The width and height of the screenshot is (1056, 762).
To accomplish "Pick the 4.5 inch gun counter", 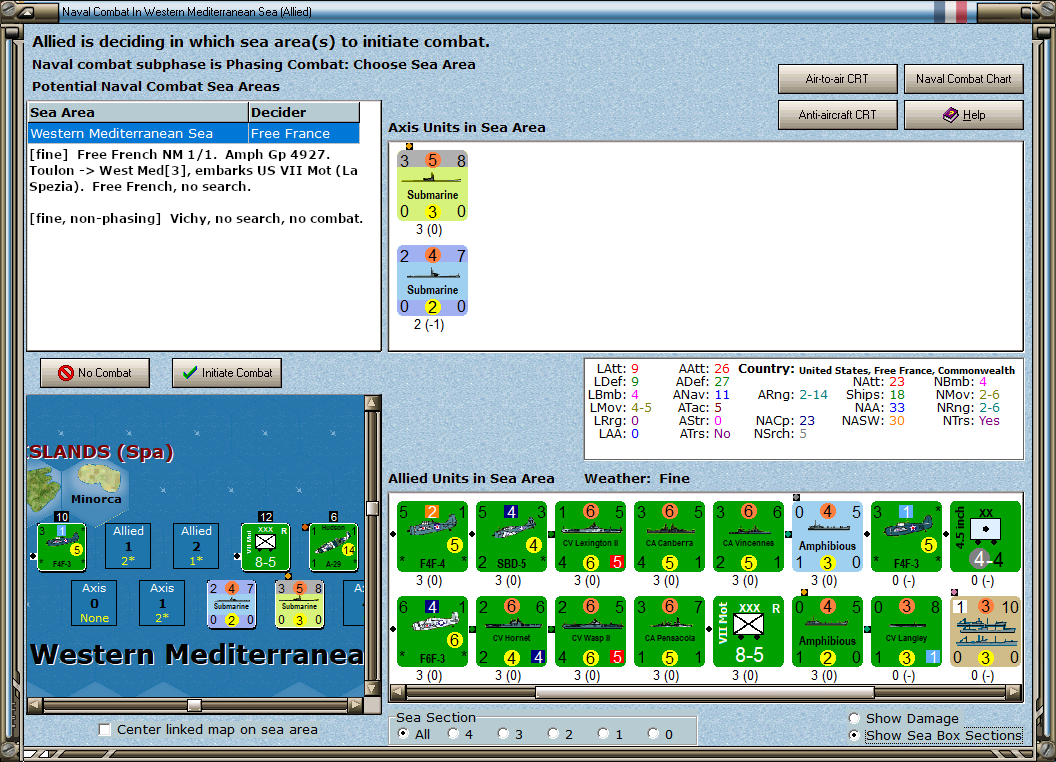I will pos(985,536).
